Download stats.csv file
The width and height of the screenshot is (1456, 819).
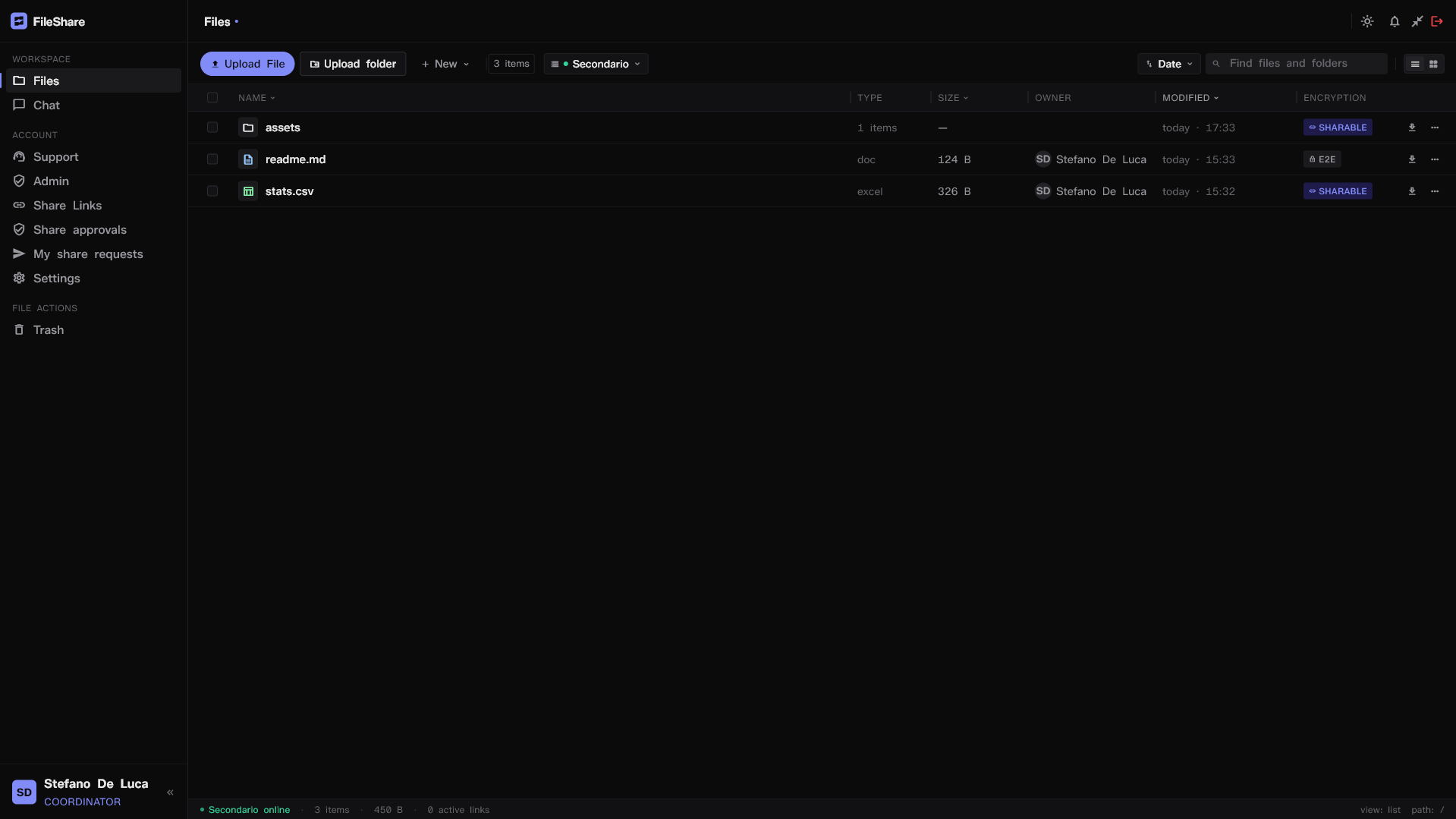1412,191
